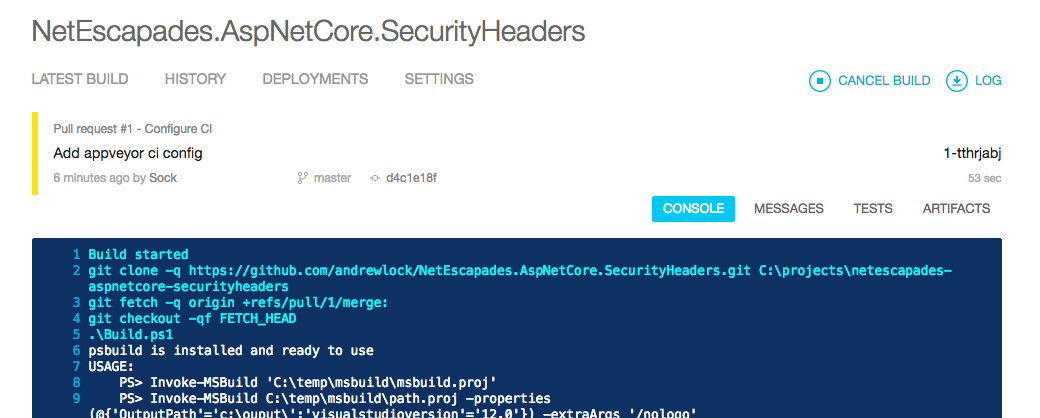
Task: Click the project title NetEscapades.AspNetCore.SecurityHeaders
Action: 308,31
